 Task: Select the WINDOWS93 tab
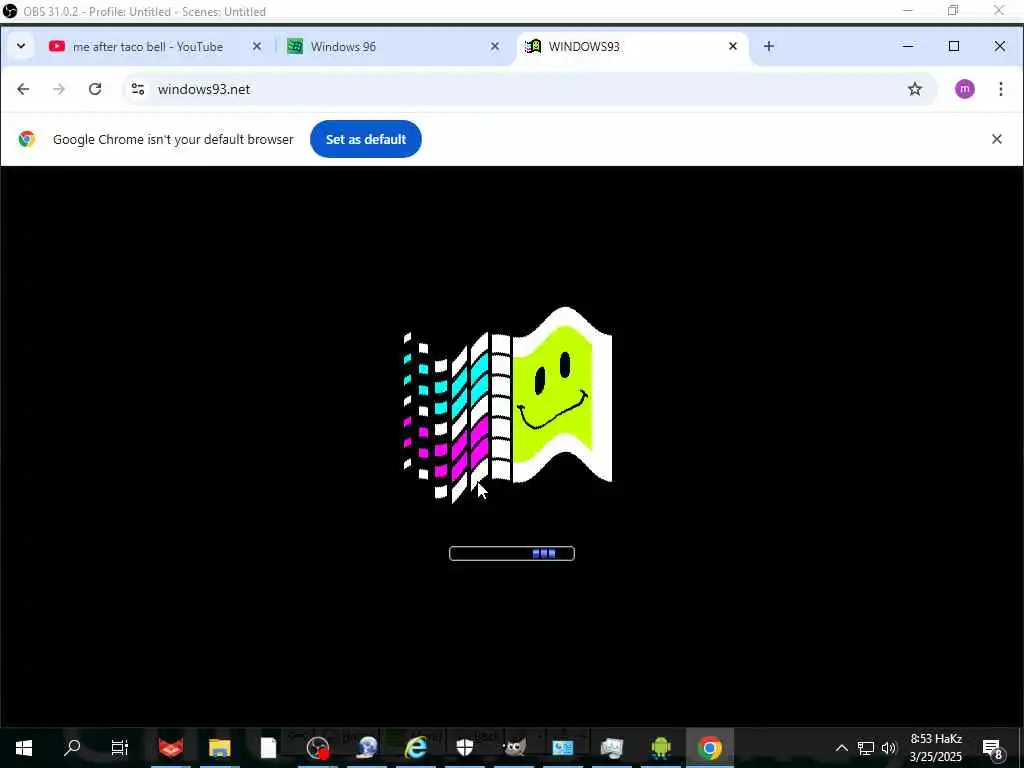coord(632,46)
